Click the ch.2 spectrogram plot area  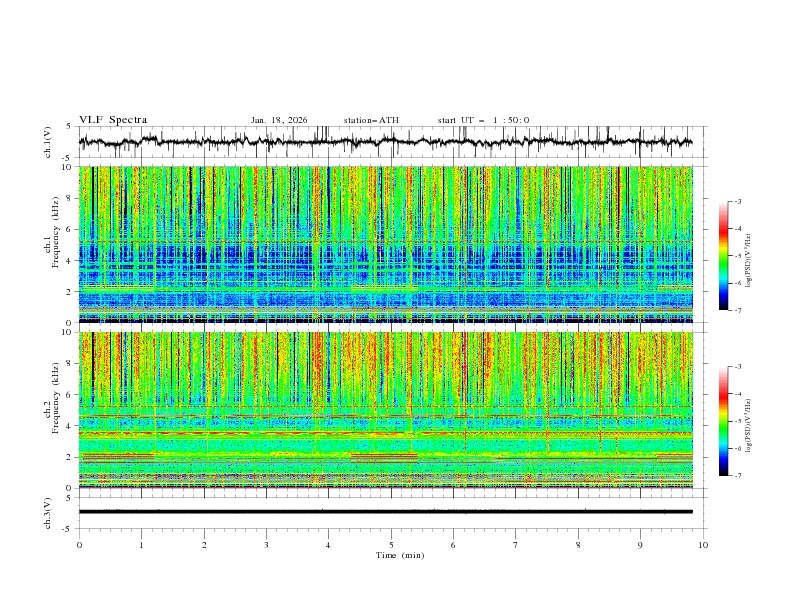pos(386,410)
